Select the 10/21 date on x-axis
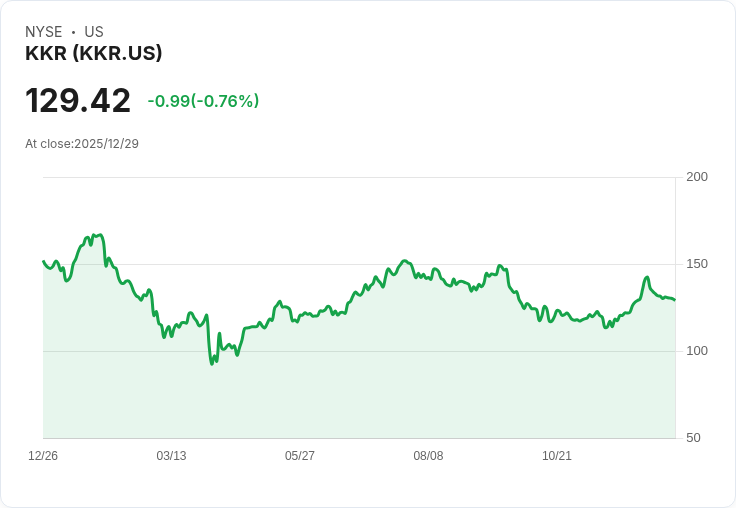Viewport: 736px width, 508px height. coord(557,456)
